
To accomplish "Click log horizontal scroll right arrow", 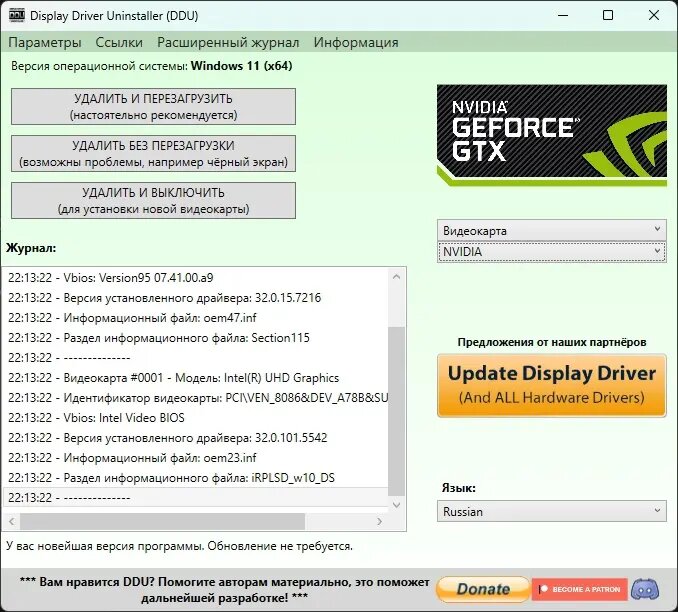I will 380,522.
